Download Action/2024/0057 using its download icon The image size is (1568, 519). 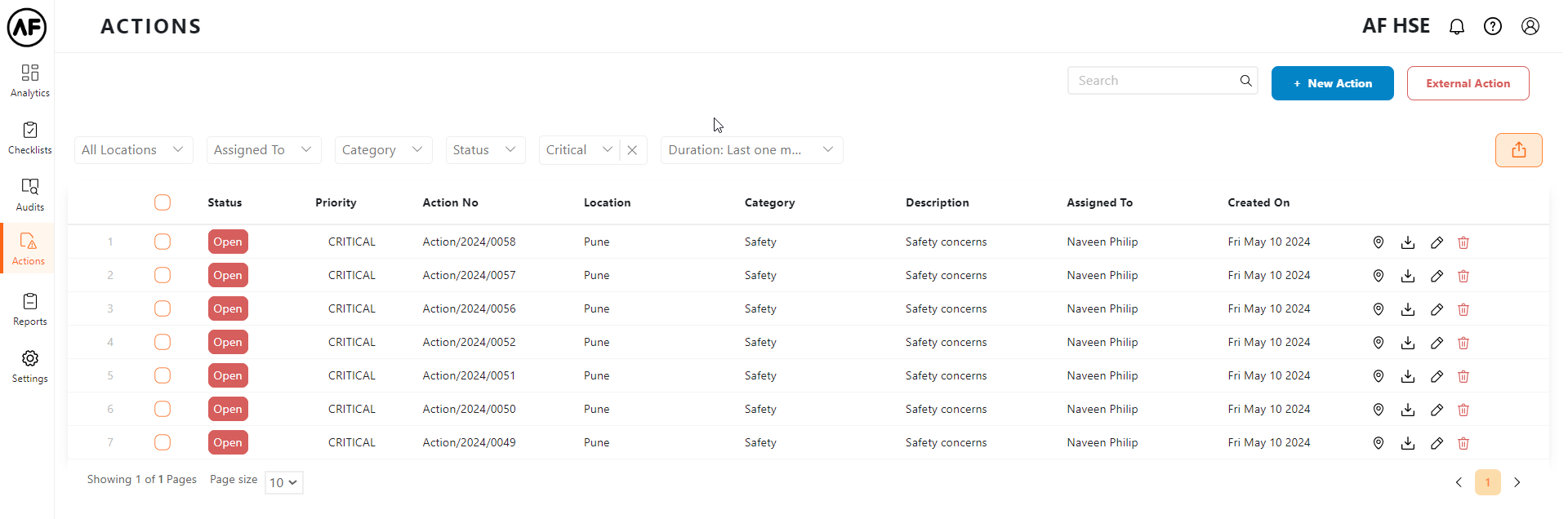pos(1408,276)
